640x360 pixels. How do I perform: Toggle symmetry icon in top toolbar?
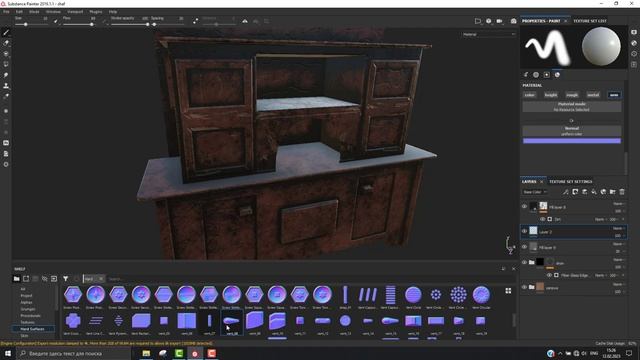[x=245, y=21]
